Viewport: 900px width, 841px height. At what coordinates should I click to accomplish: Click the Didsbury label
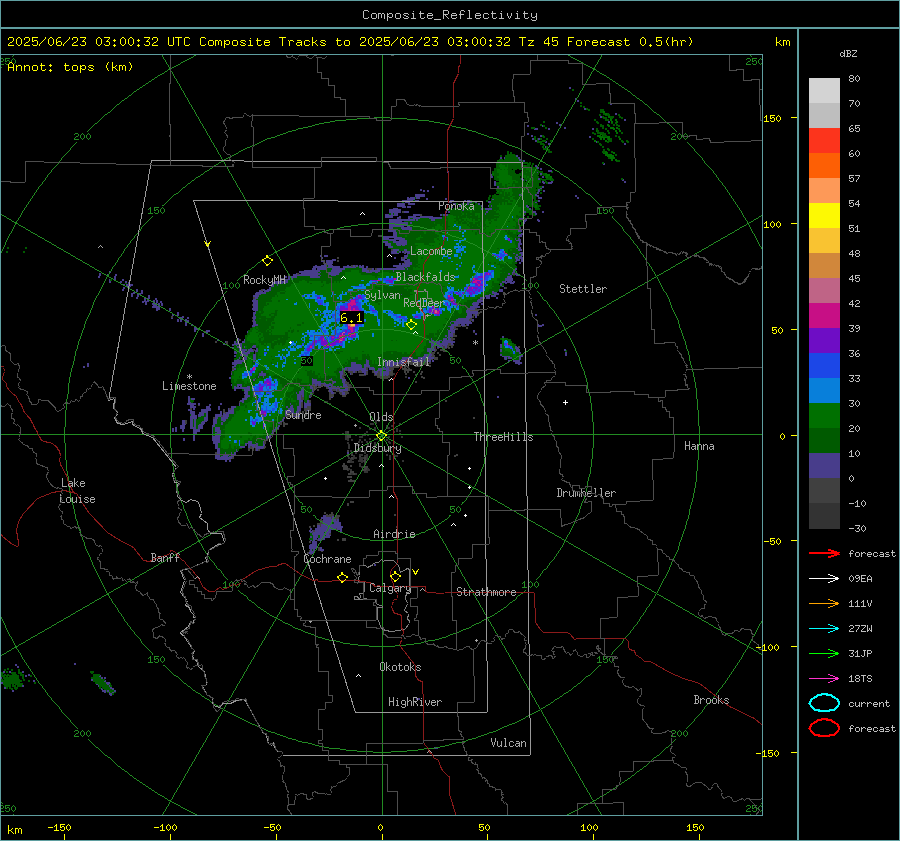378,448
